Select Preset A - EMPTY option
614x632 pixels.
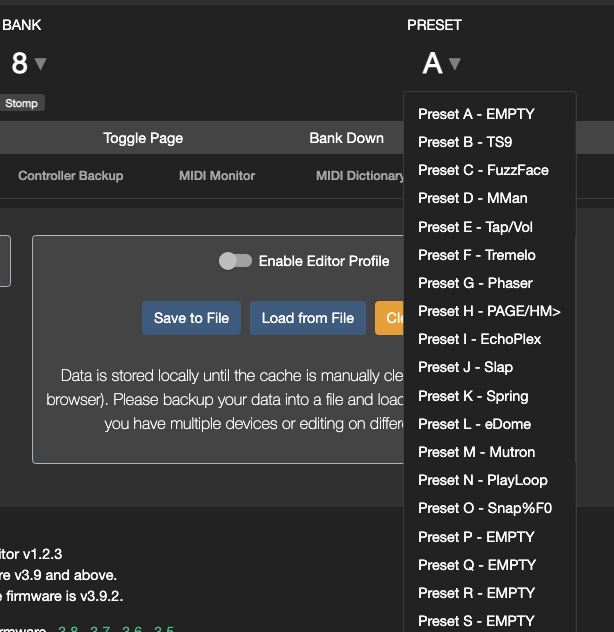point(476,114)
